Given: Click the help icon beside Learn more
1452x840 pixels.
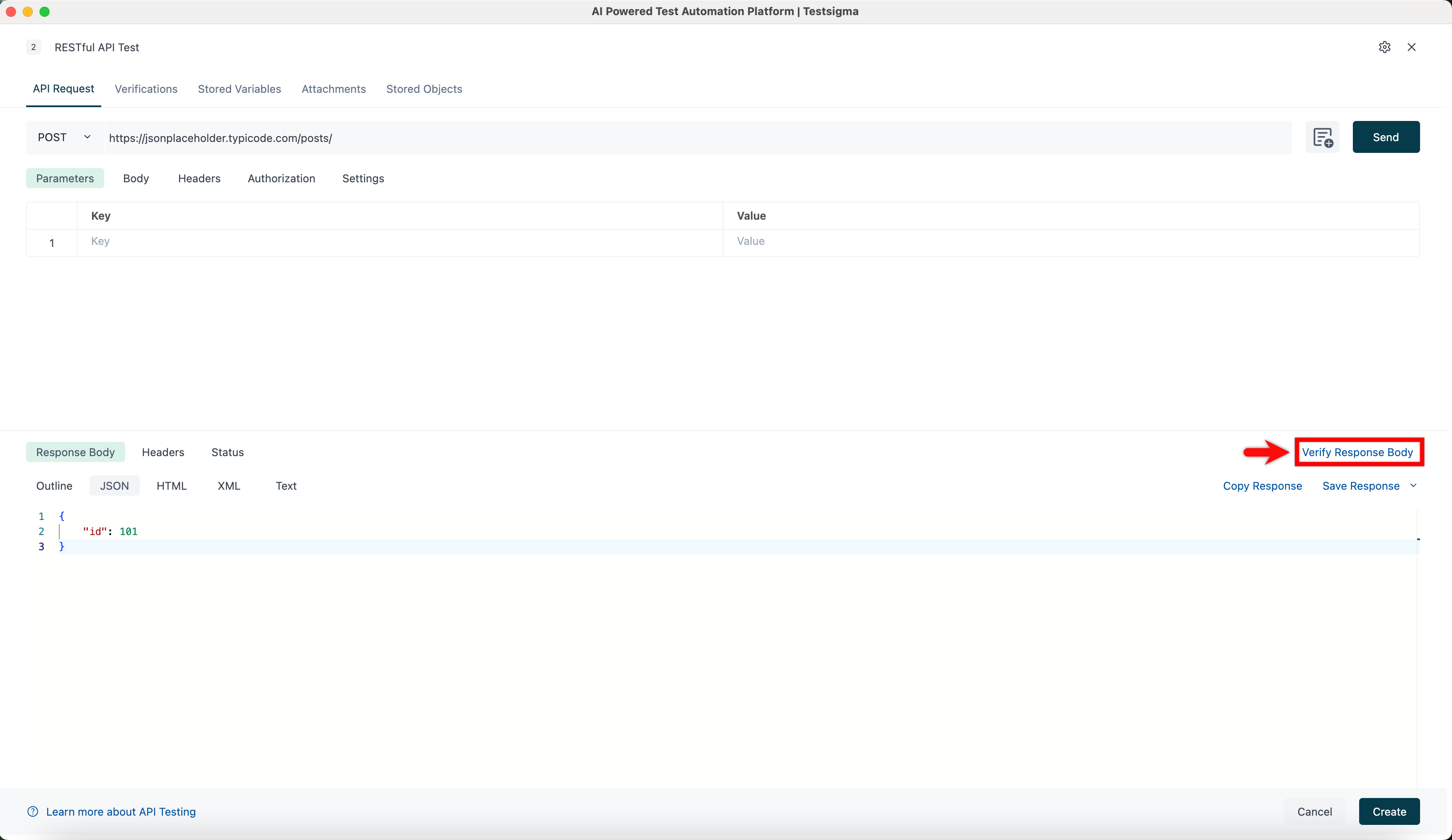Looking at the screenshot, I should tap(33, 811).
